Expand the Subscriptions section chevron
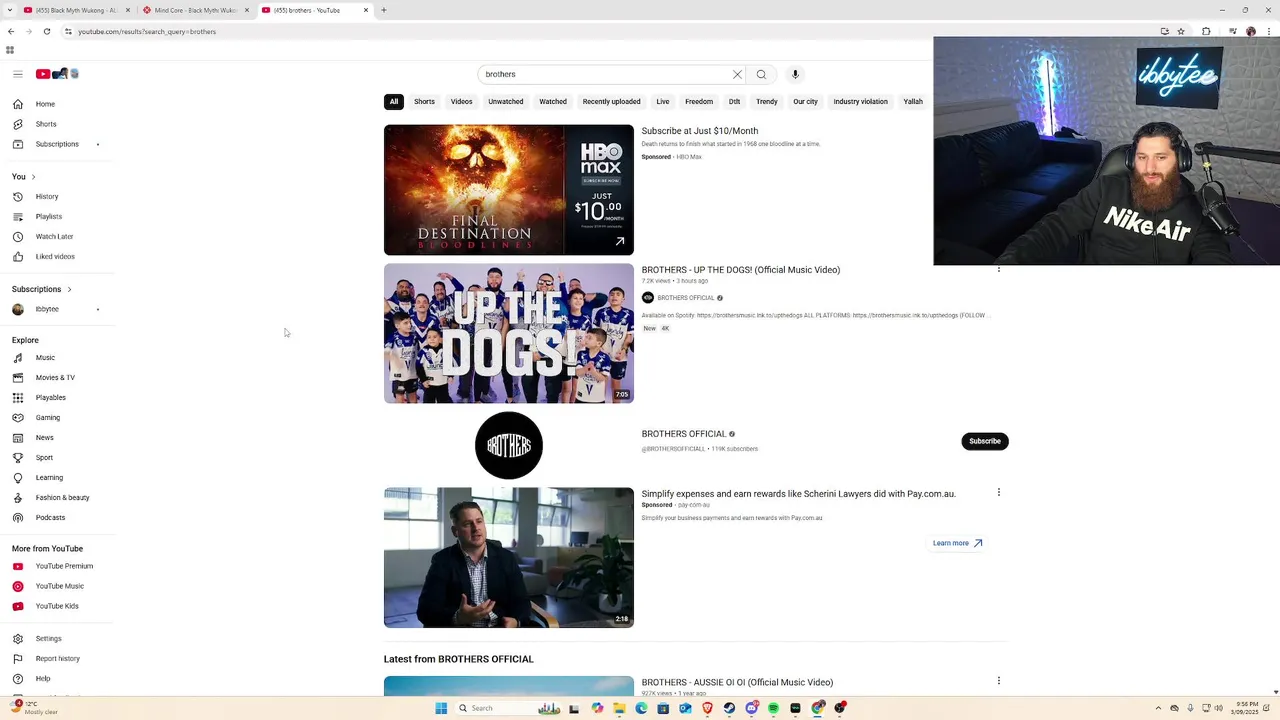1280x720 pixels. pyautogui.click(x=69, y=289)
